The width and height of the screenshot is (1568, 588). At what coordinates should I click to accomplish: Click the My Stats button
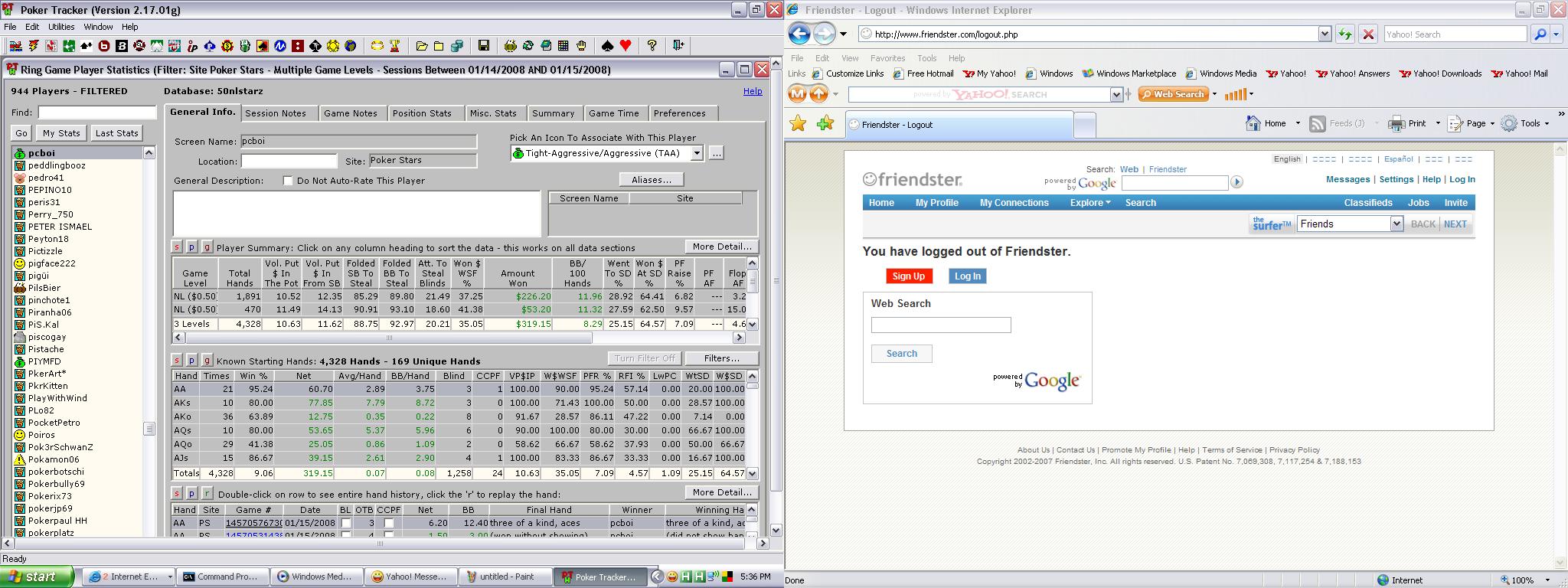click(x=61, y=133)
